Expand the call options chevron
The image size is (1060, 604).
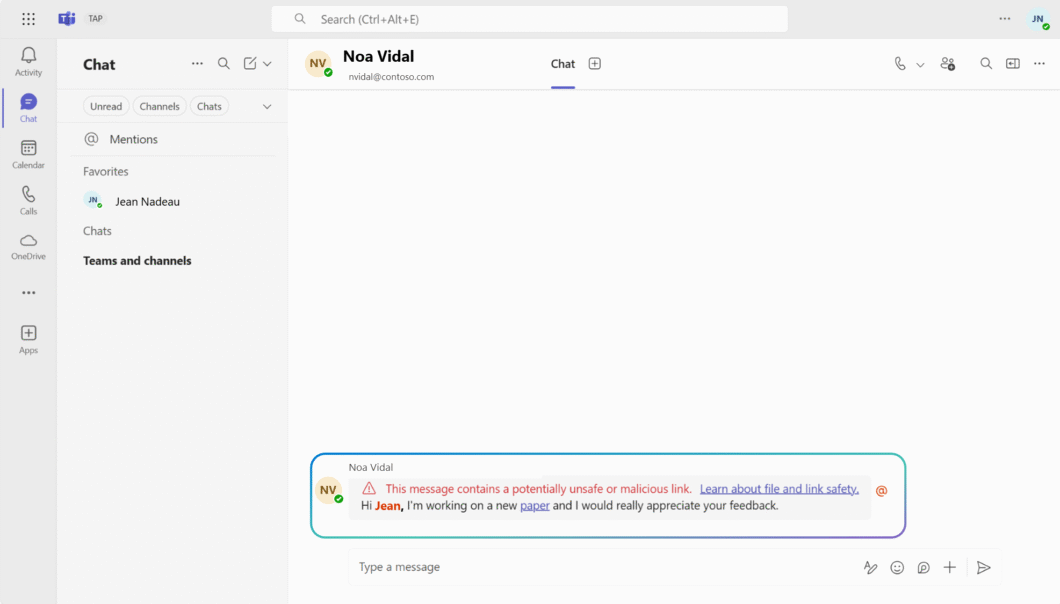(919, 63)
